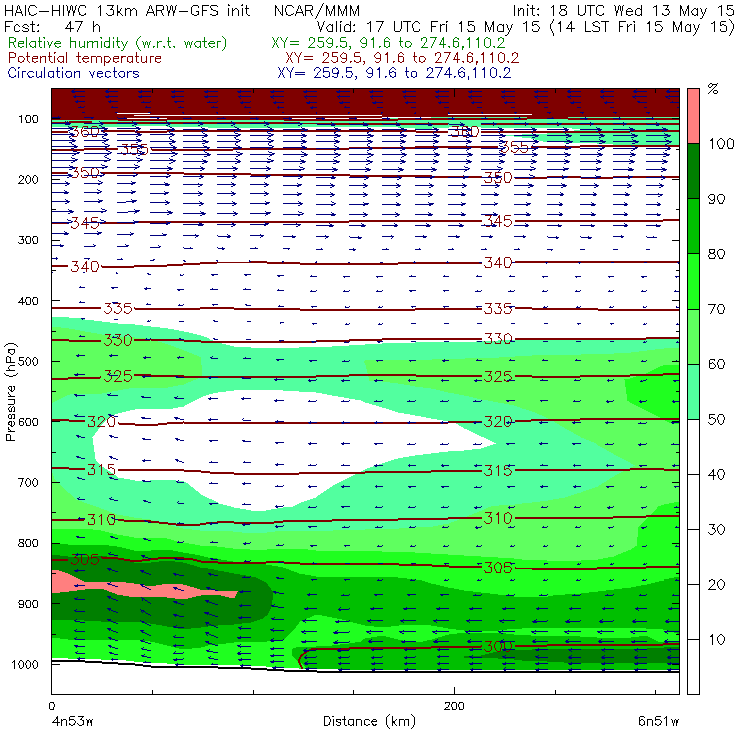Click the title 'HAIC-HIWC 13km ARW-GFS init'
The height and width of the screenshot is (740, 740).
[127, 10]
